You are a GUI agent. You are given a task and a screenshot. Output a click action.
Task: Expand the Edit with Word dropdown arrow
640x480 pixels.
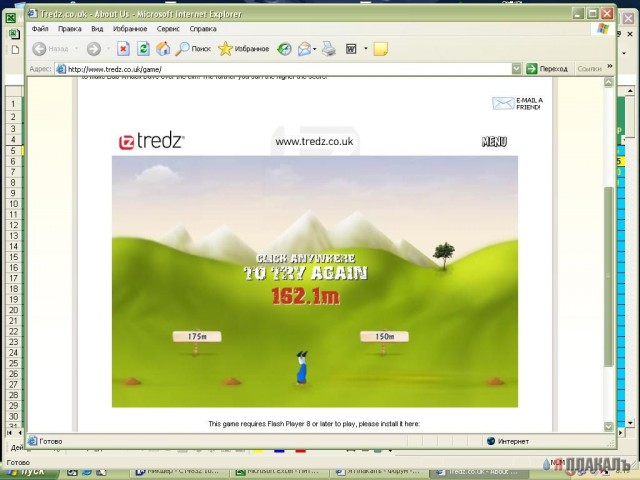click(366, 49)
